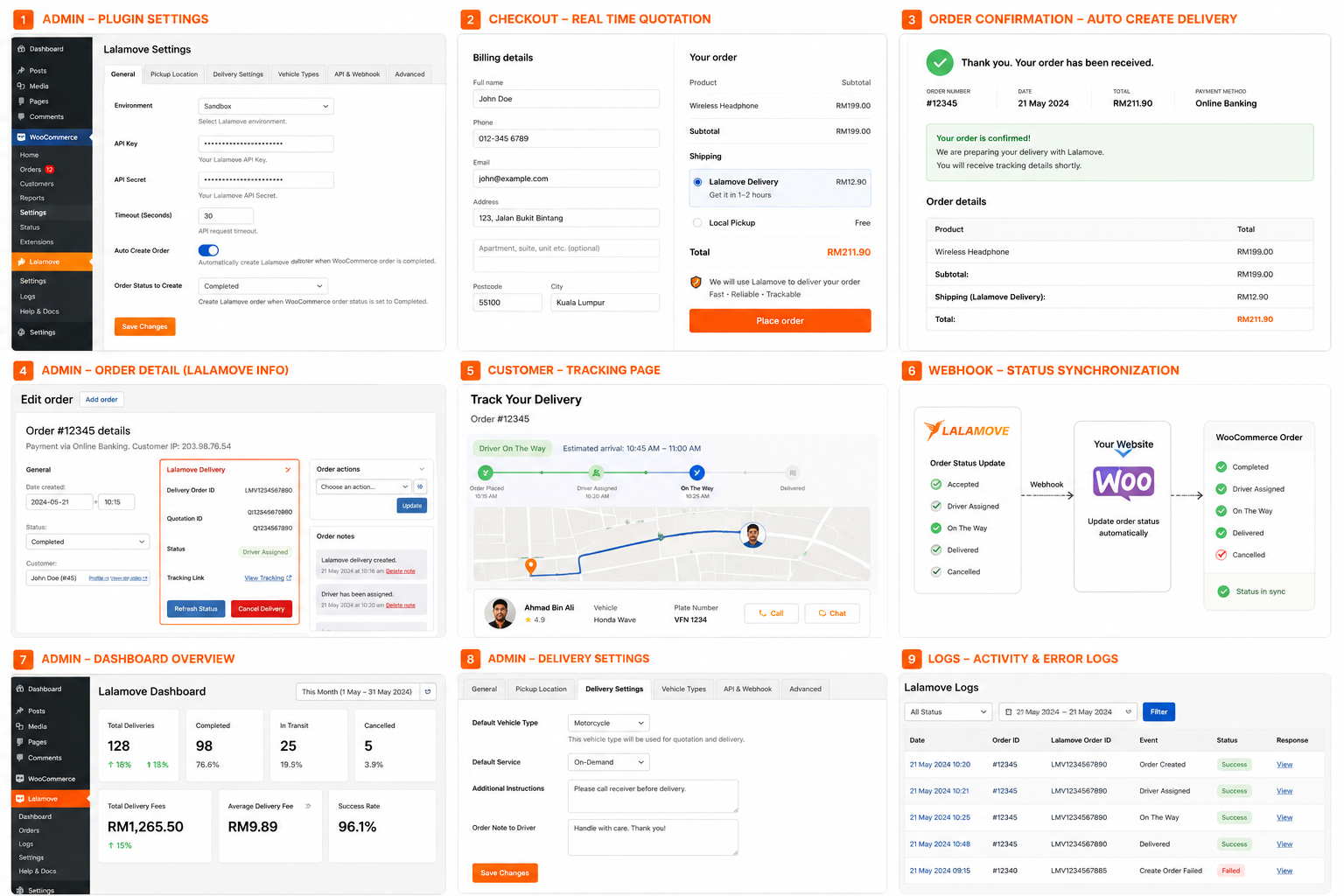Open Dashboard icon in Plugin Settings sidebar
This screenshot has height=896, width=1344.
(x=21, y=49)
